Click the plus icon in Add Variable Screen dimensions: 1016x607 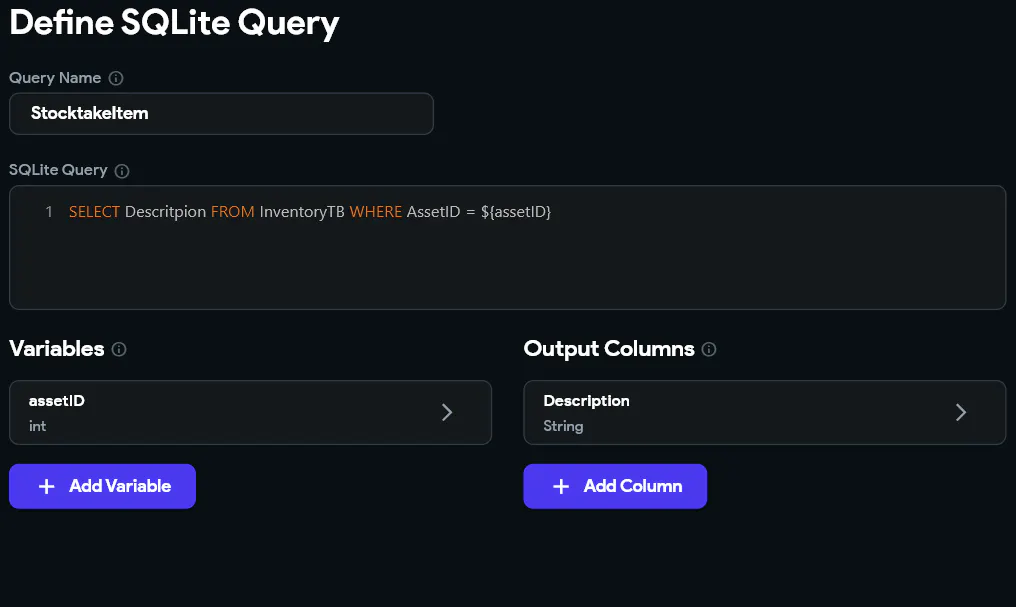pyautogui.click(x=47, y=487)
